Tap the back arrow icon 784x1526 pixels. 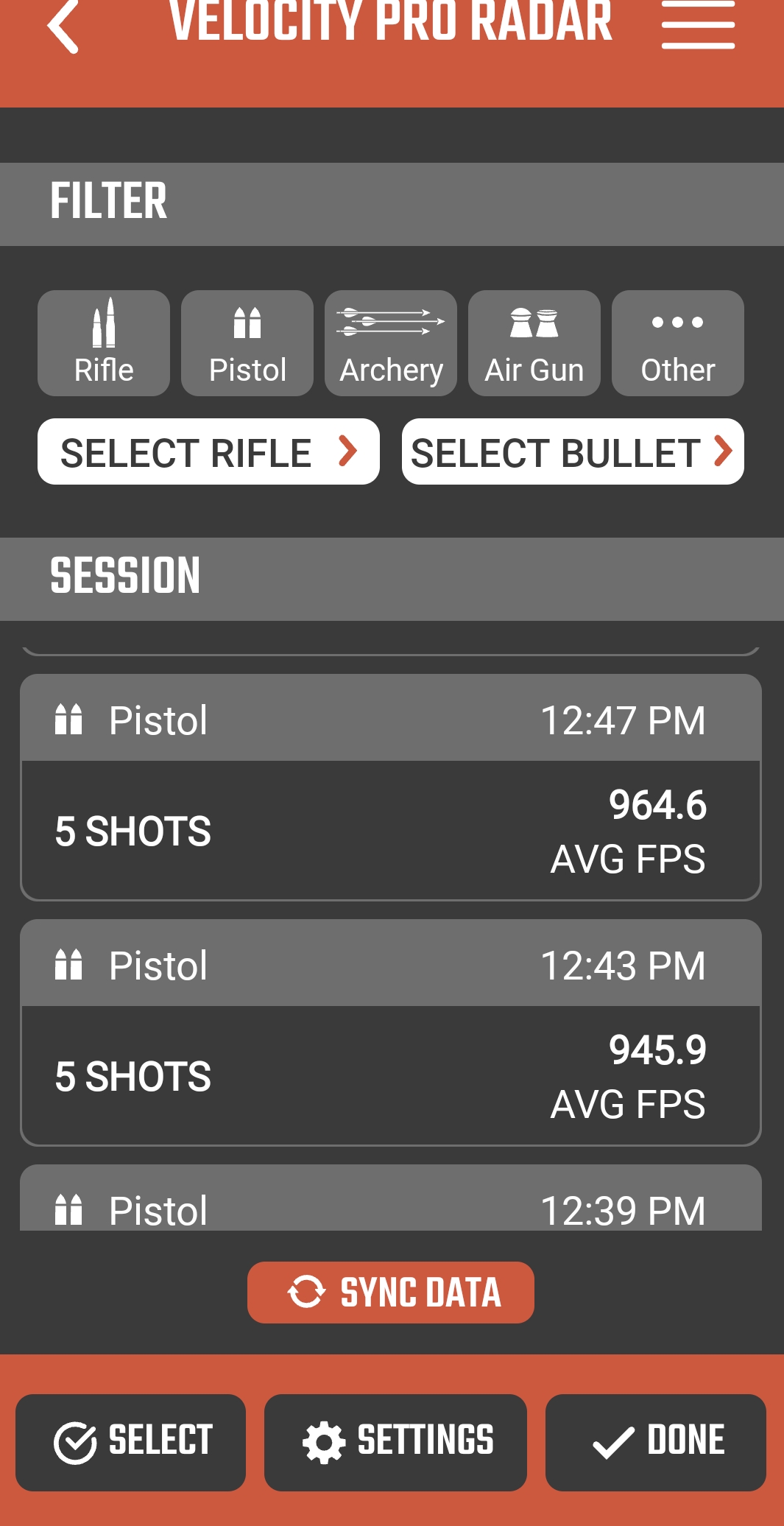pos(63,27)
